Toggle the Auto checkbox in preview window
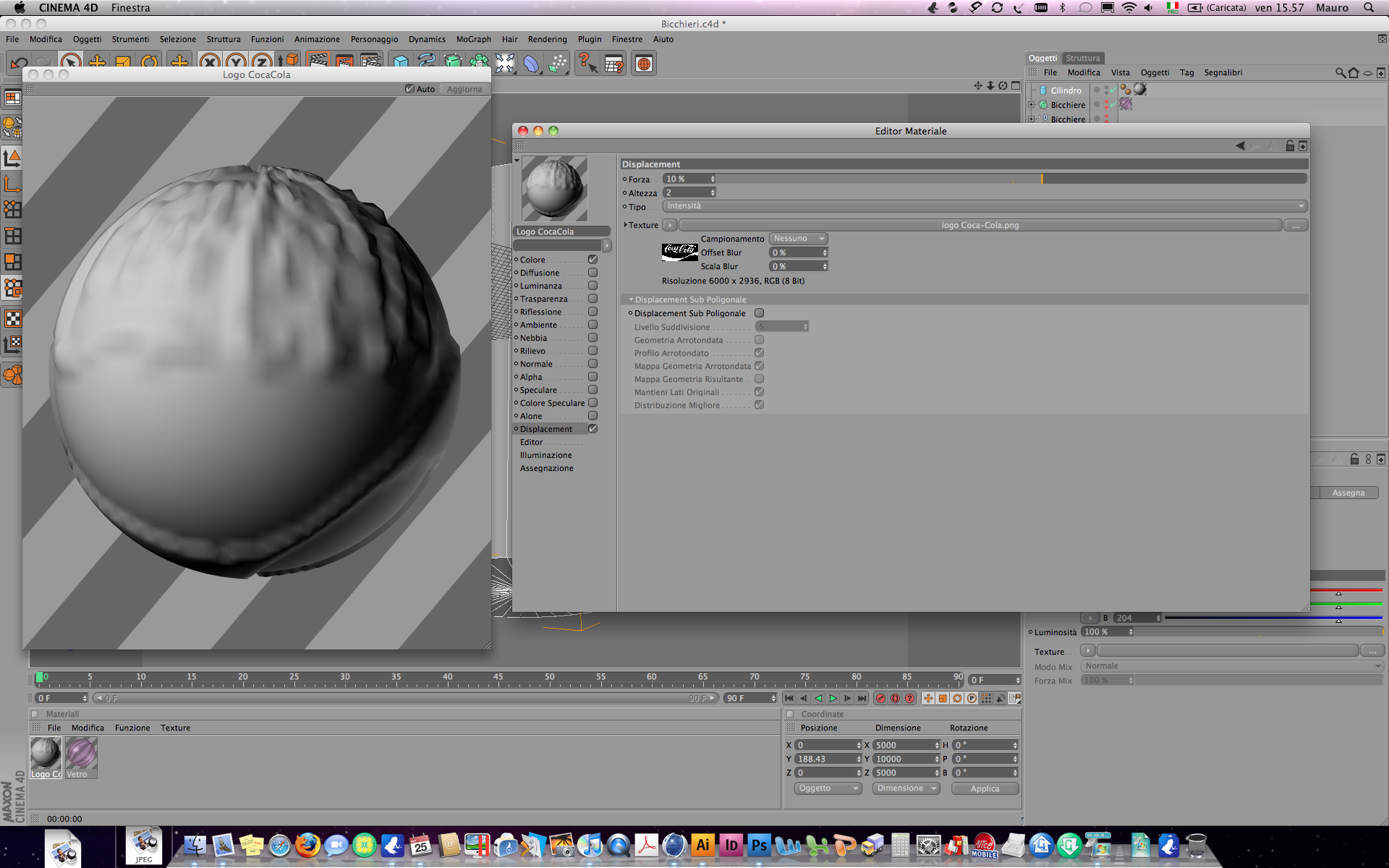Viewport: 1389px width, 868px height. coord(409,89)
